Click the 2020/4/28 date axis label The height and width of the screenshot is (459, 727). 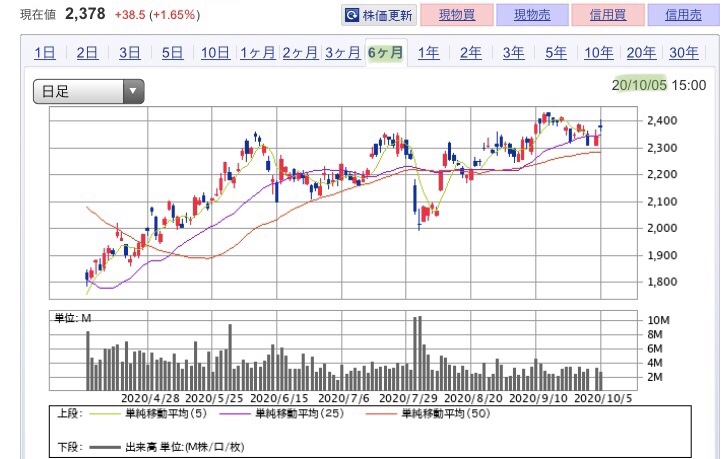coord(150,398)
